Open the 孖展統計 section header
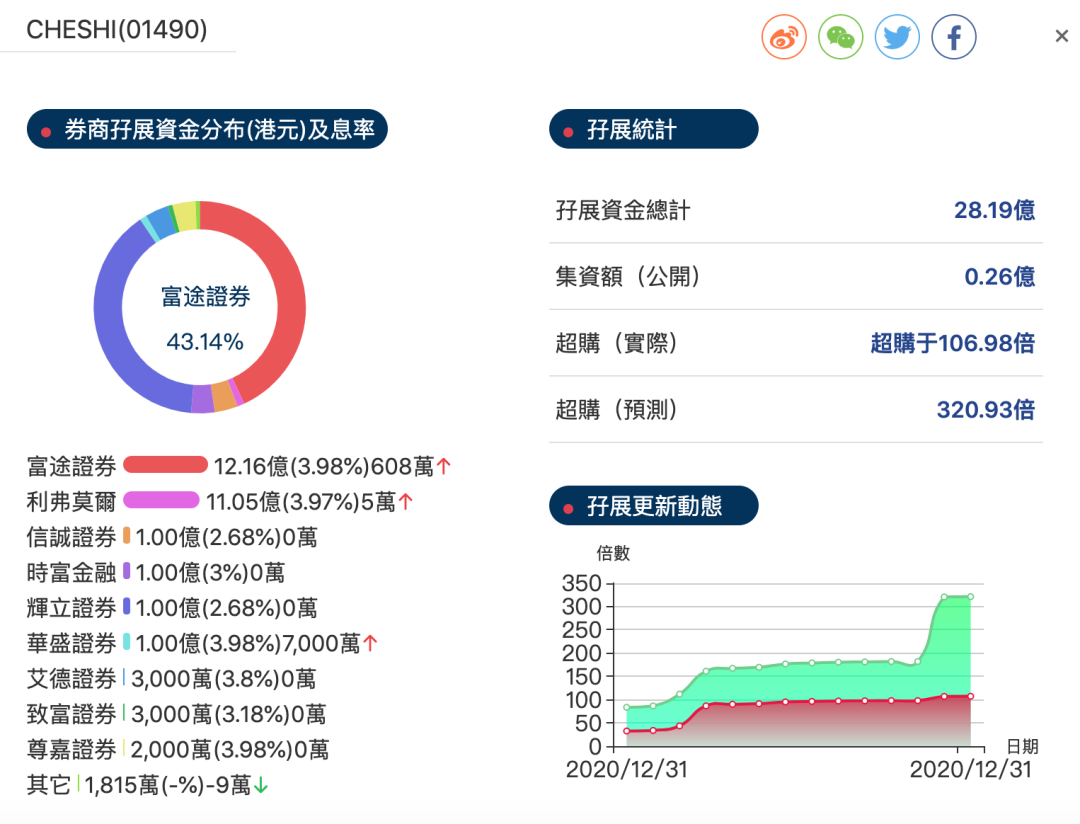The height and width of the screenshot is (824, 1080). [653, 130]
